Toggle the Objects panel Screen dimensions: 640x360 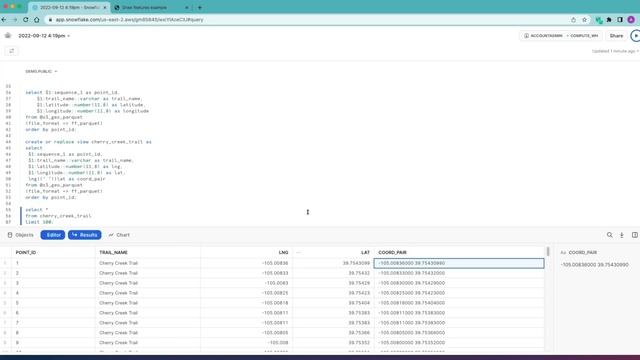click(20, 235)
